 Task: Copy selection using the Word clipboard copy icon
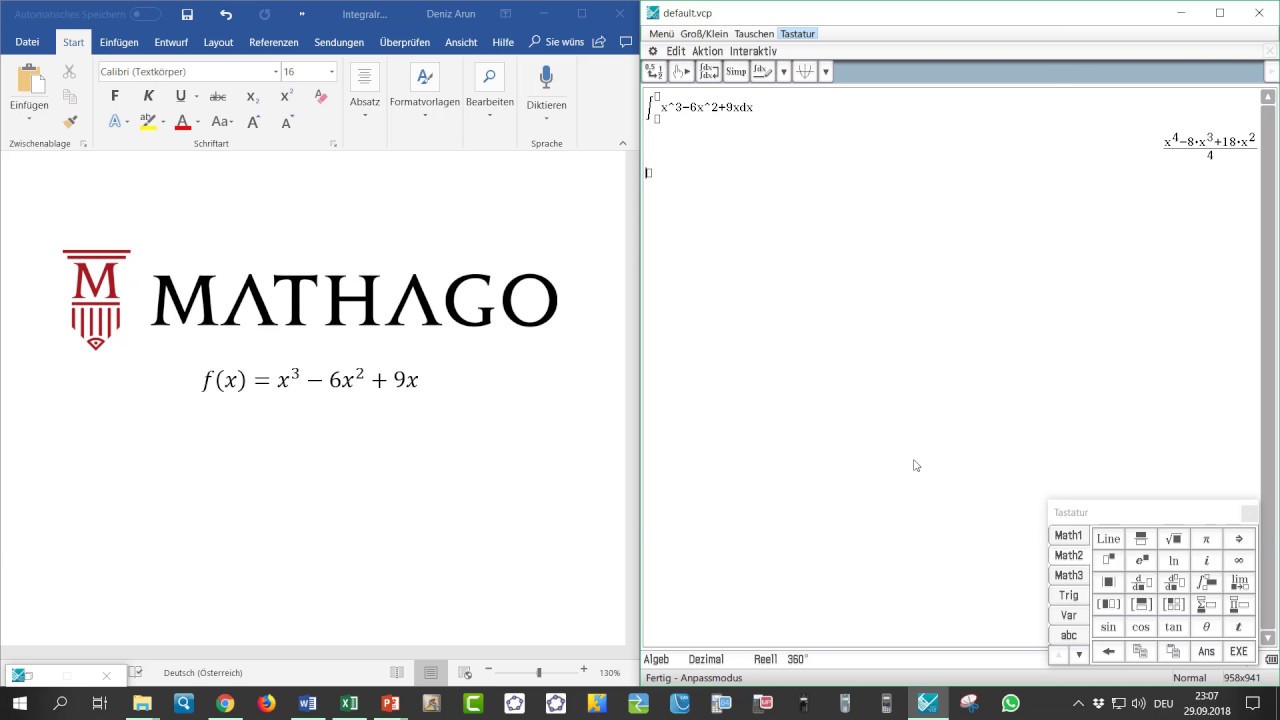click(x=69, y=97)
